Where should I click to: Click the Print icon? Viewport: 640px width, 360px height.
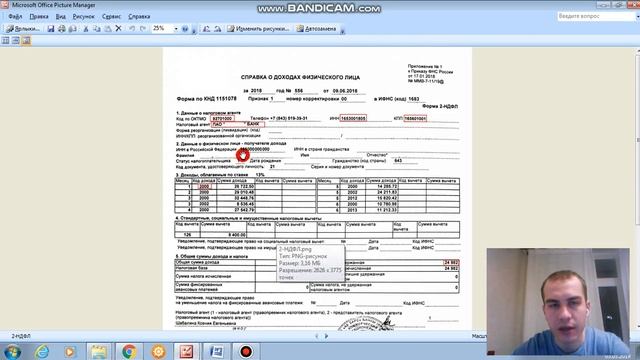tap(62, 29)
